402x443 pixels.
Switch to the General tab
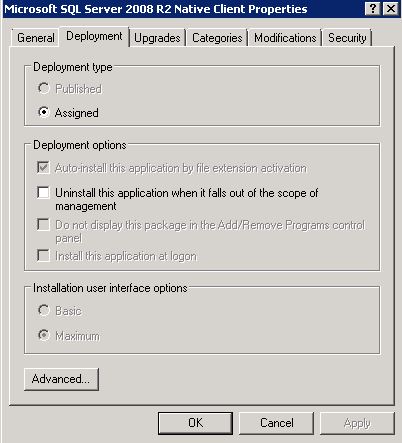click(36, 38)
